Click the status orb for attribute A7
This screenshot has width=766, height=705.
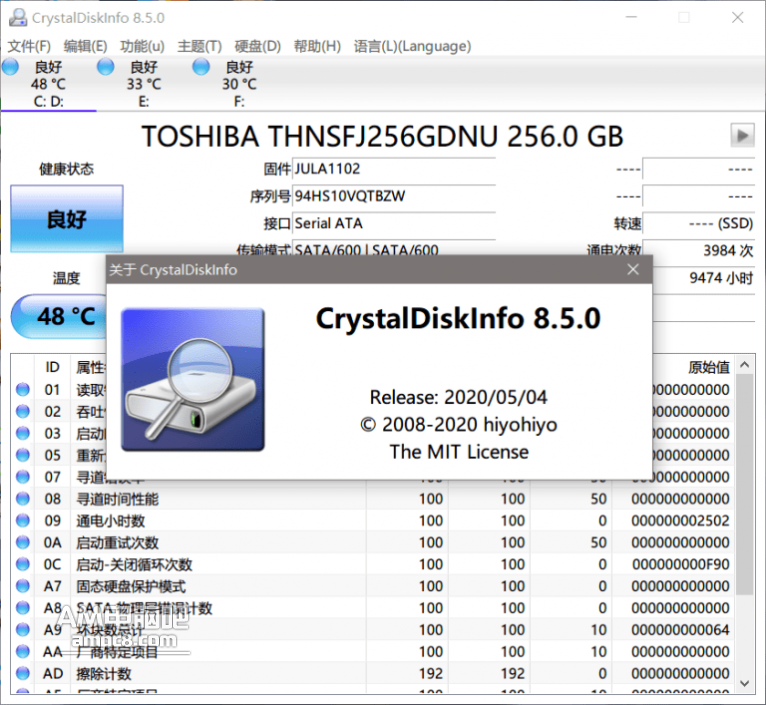pos(23,585)
